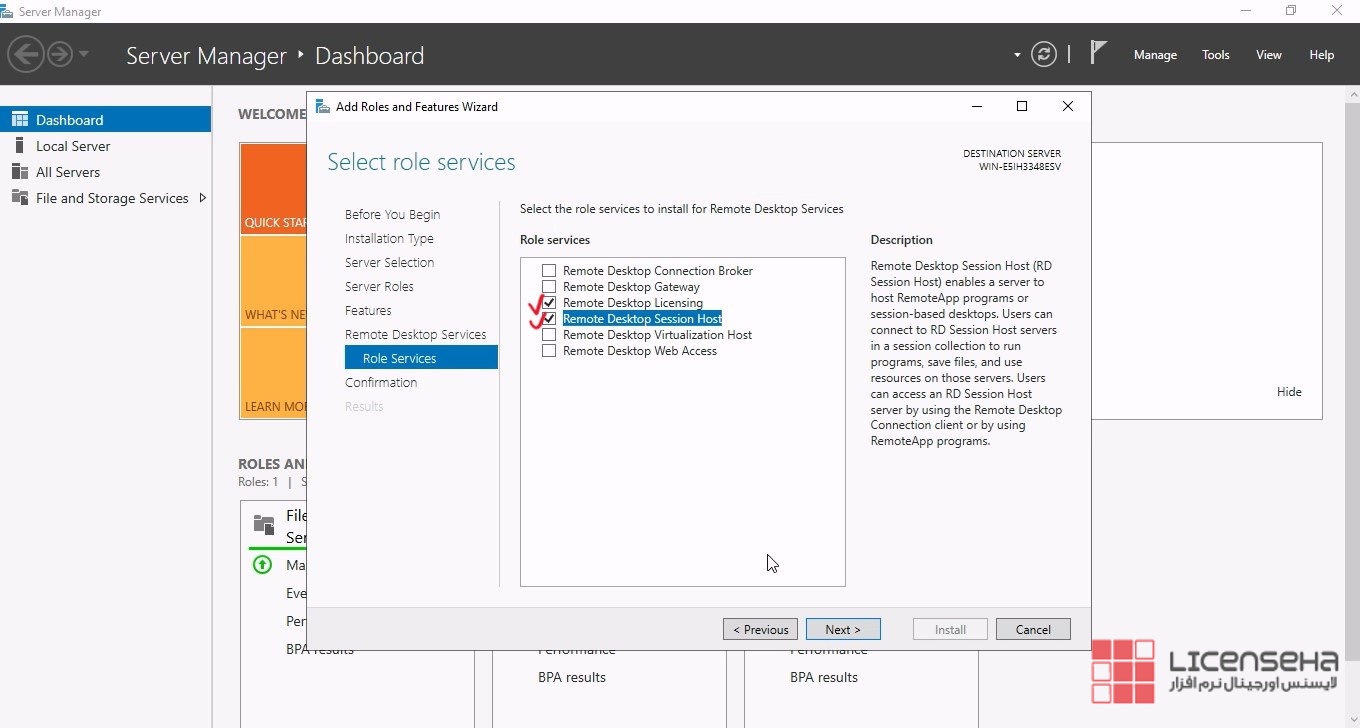This screenshot has width=1360, height=728.
Task: Check the Remote Desktop Web Access box
Action: [549, 351]
